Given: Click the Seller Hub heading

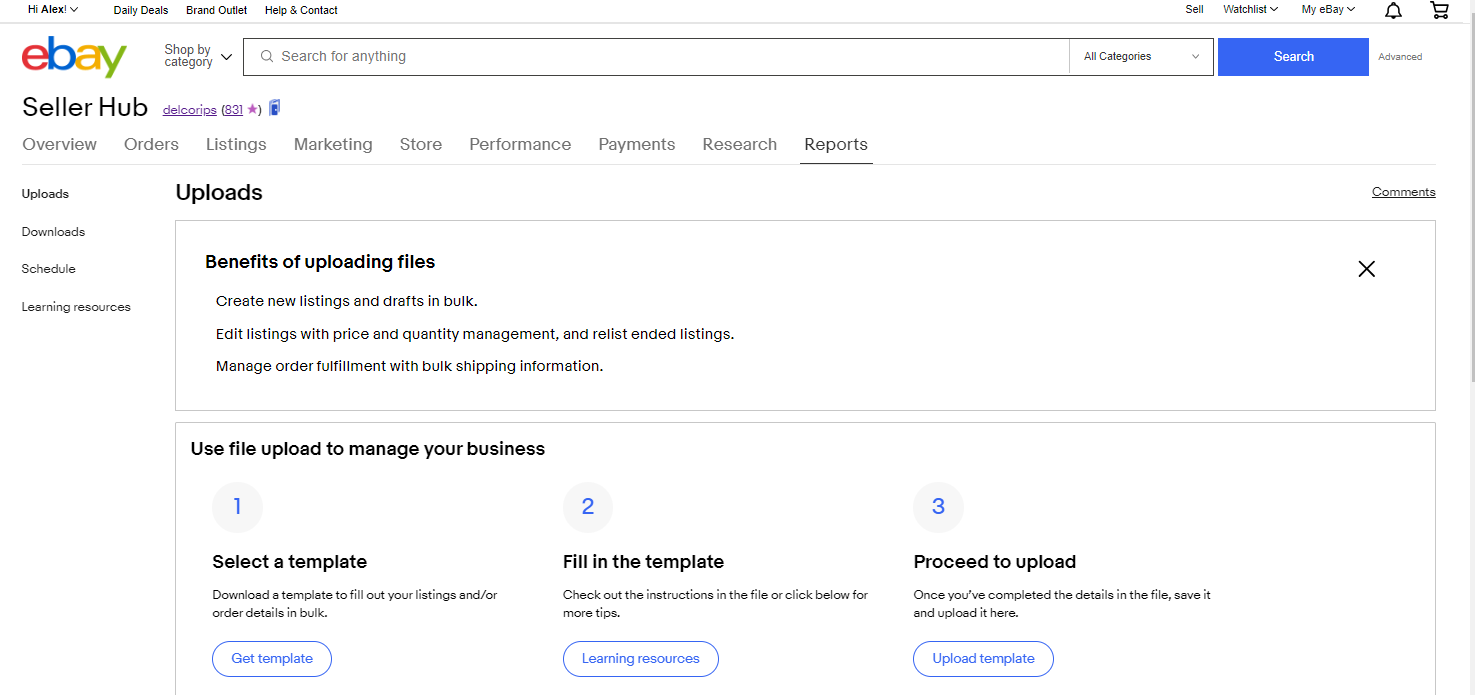Looking at the screenshot, I should pos(85,107).
